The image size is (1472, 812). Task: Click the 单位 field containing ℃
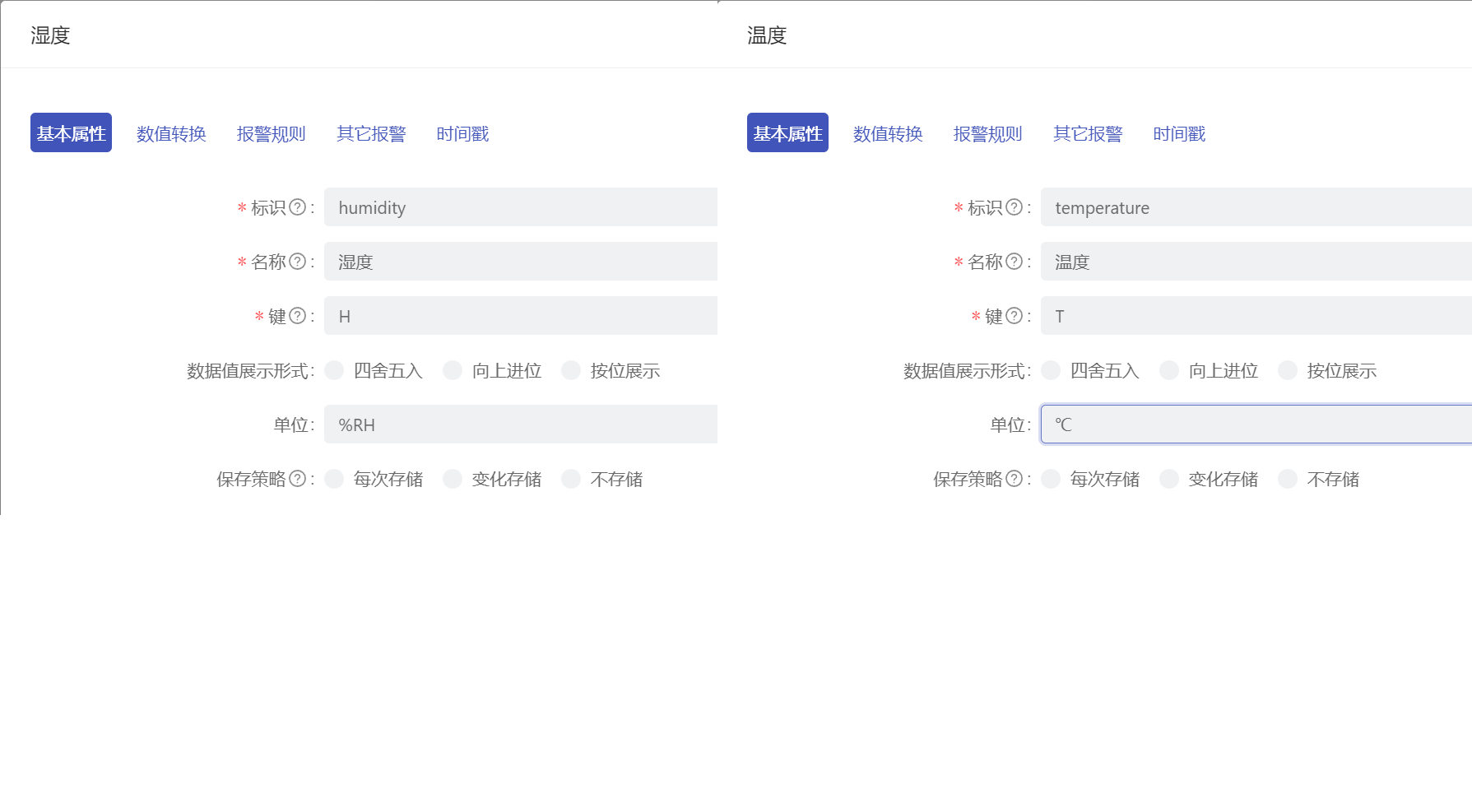point(1256,425)
